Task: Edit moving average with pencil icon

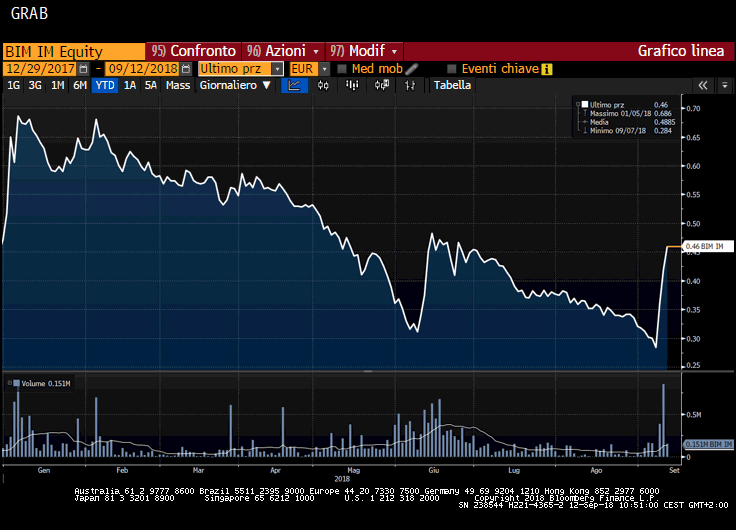Action: tap(412, 69)
